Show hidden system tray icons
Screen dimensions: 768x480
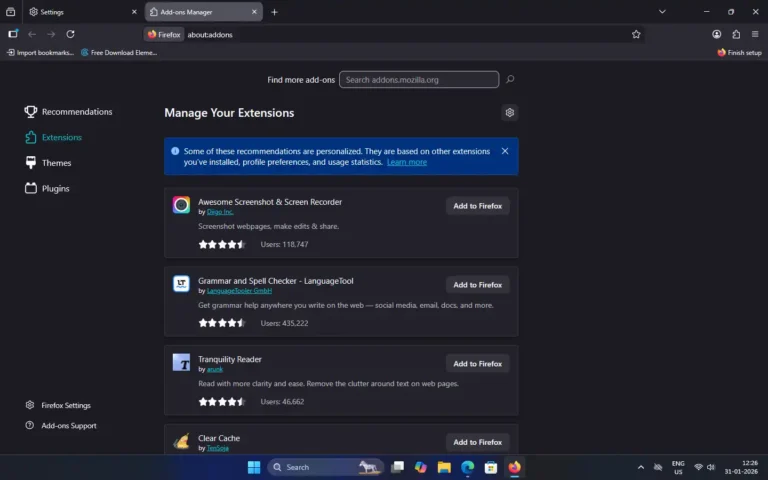click(641, 467)
